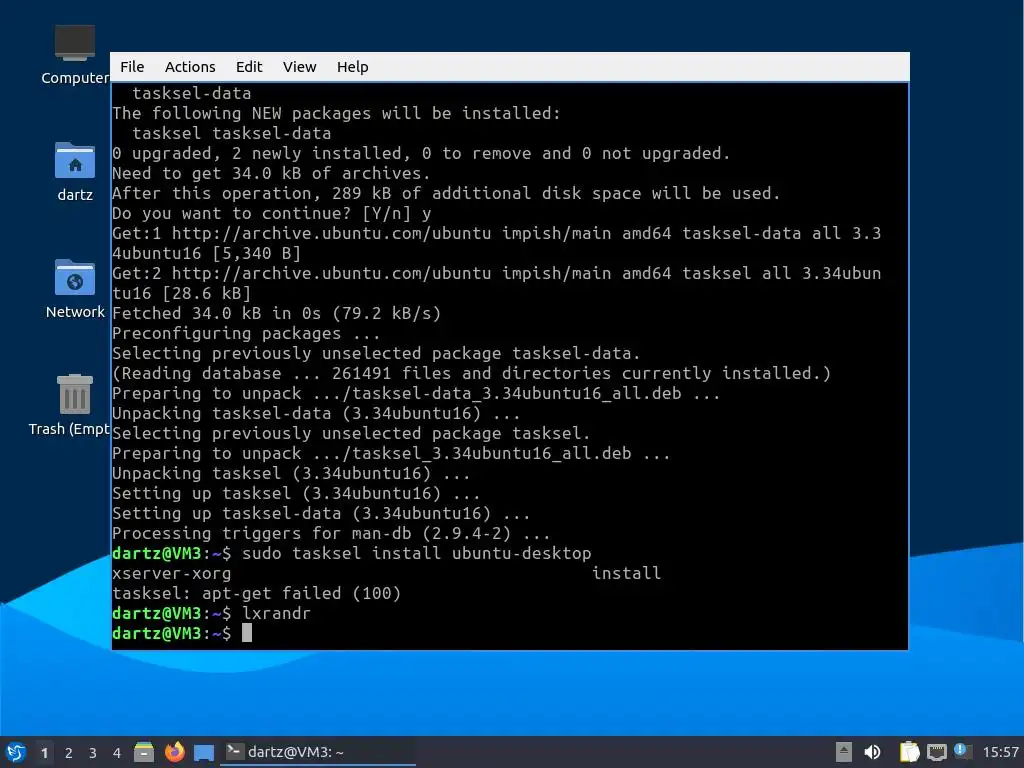Select the dartz home folder icon
Viewport: 1024px width, 768px height.
pyautogui.click(x=74, y=171)
